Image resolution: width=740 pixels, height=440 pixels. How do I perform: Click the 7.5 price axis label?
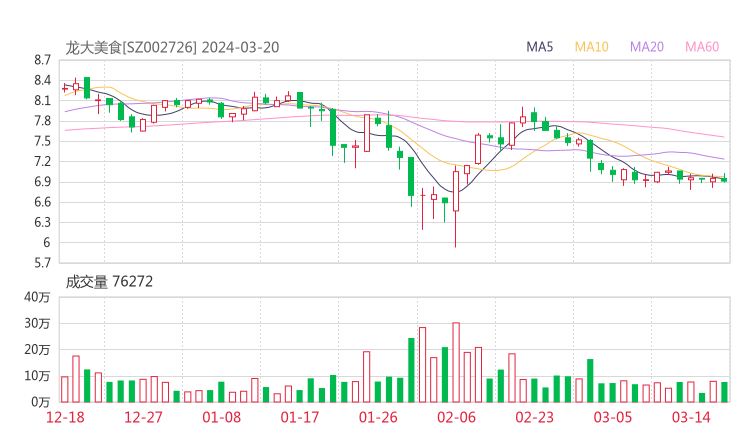coord(42,142)
